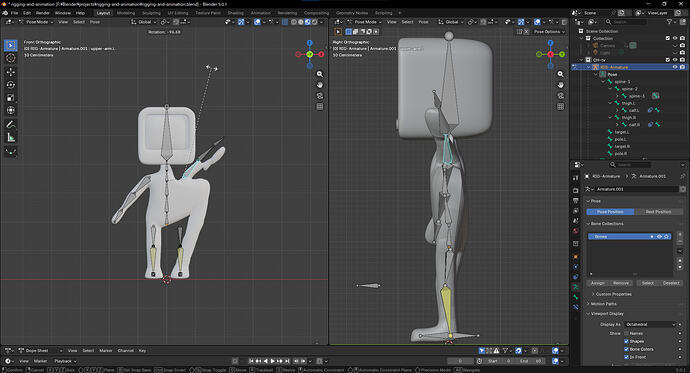The width and height of the screenshot is (690, 373).
Task: Click the Rest Position button
Action: [658, 212]
